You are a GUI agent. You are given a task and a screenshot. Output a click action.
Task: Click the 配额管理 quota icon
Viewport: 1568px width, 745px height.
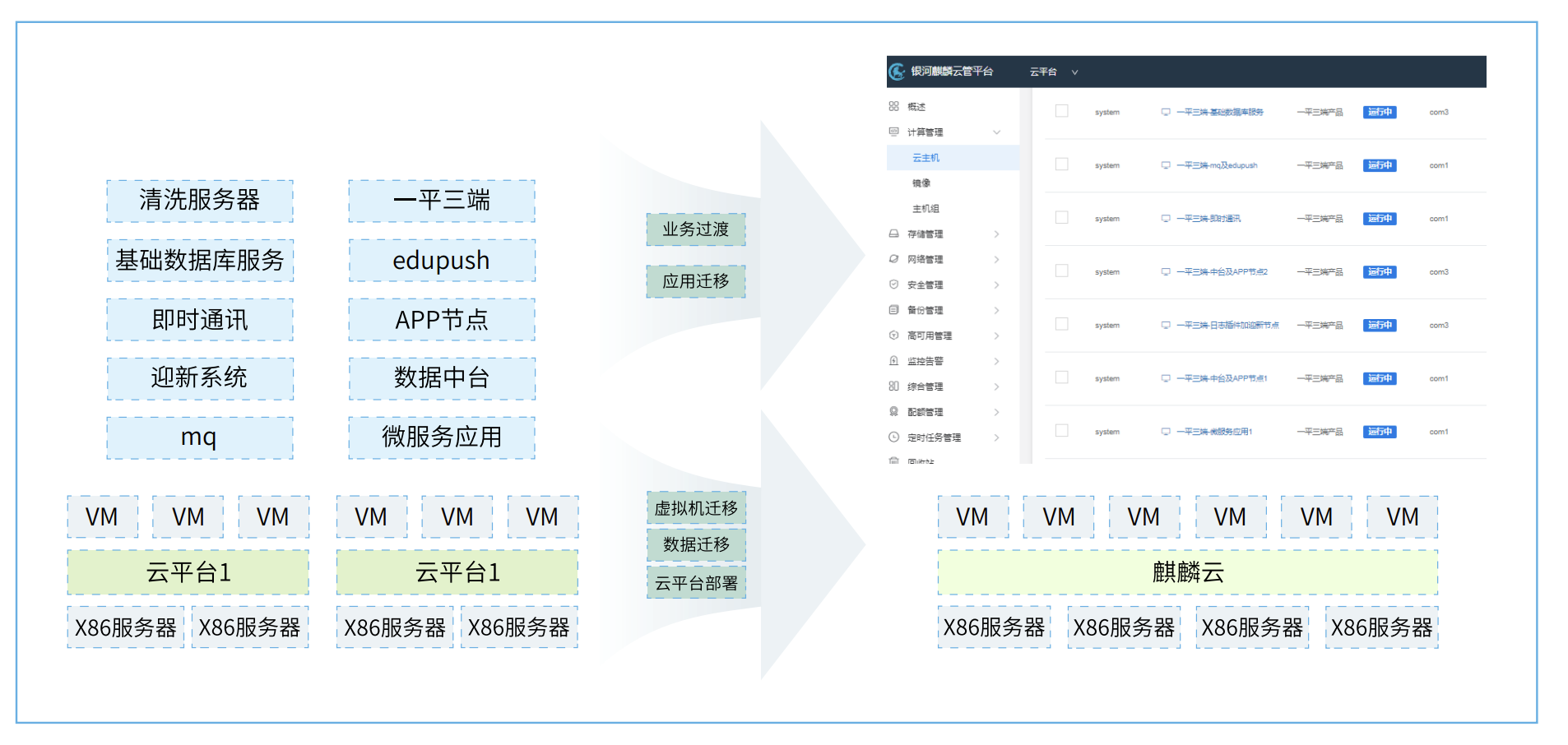893,412
